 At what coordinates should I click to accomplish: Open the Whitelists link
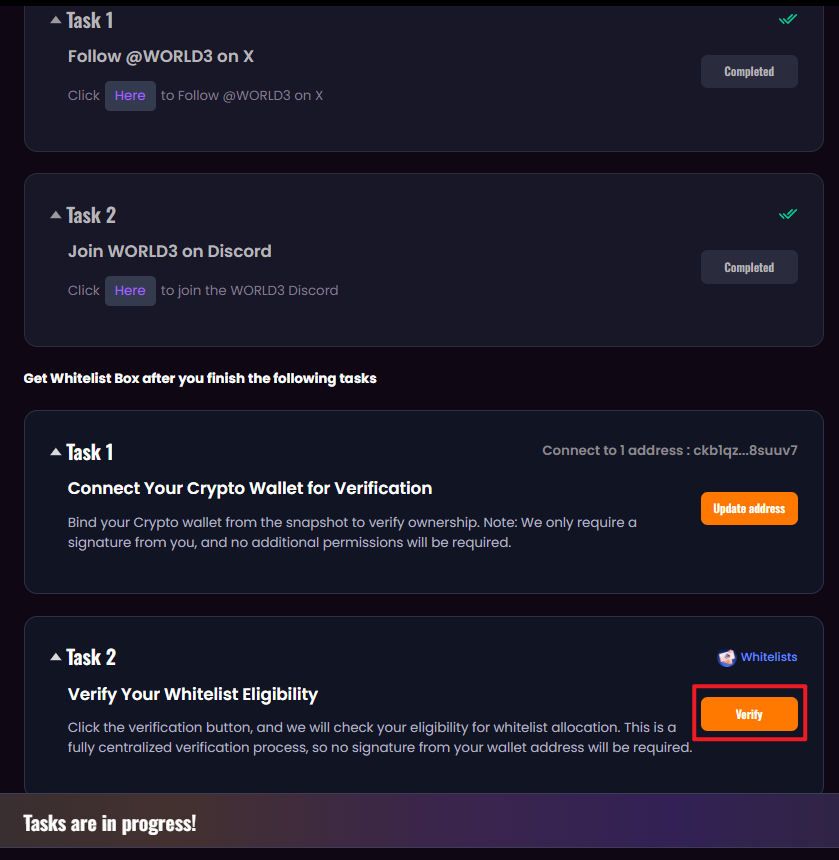coord(768,657)
